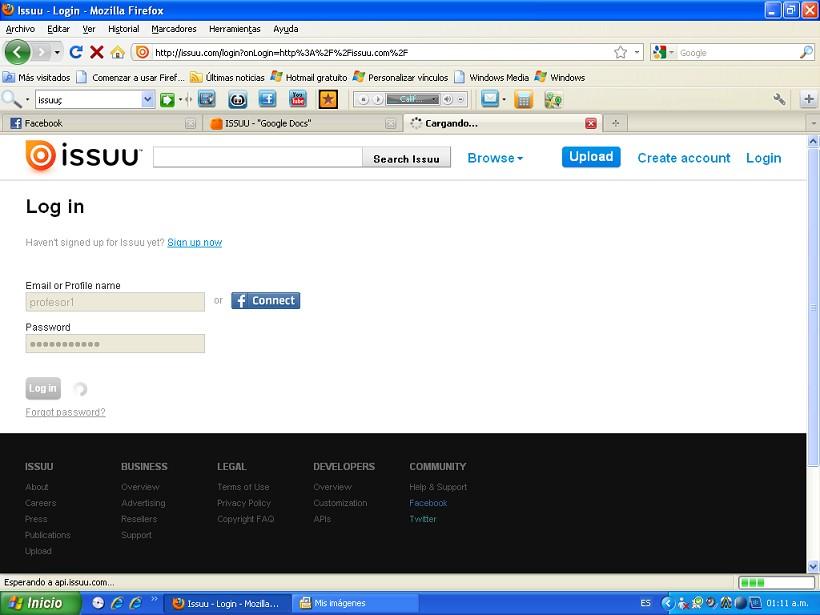Switch to the Facebook tab

point(101,123)
